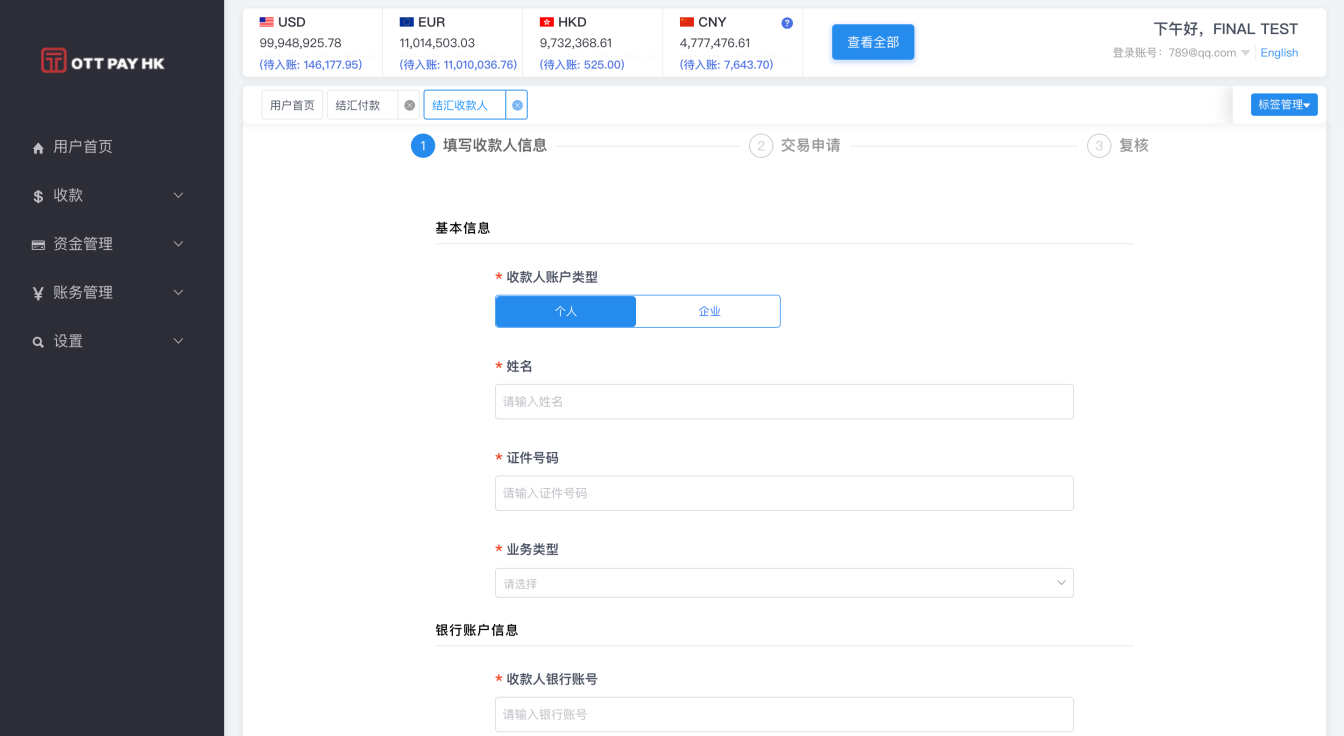Viewport: 1344px width, 736px height.
Task: Switch to 结汇付款 tab
Action: coord(358,105)
